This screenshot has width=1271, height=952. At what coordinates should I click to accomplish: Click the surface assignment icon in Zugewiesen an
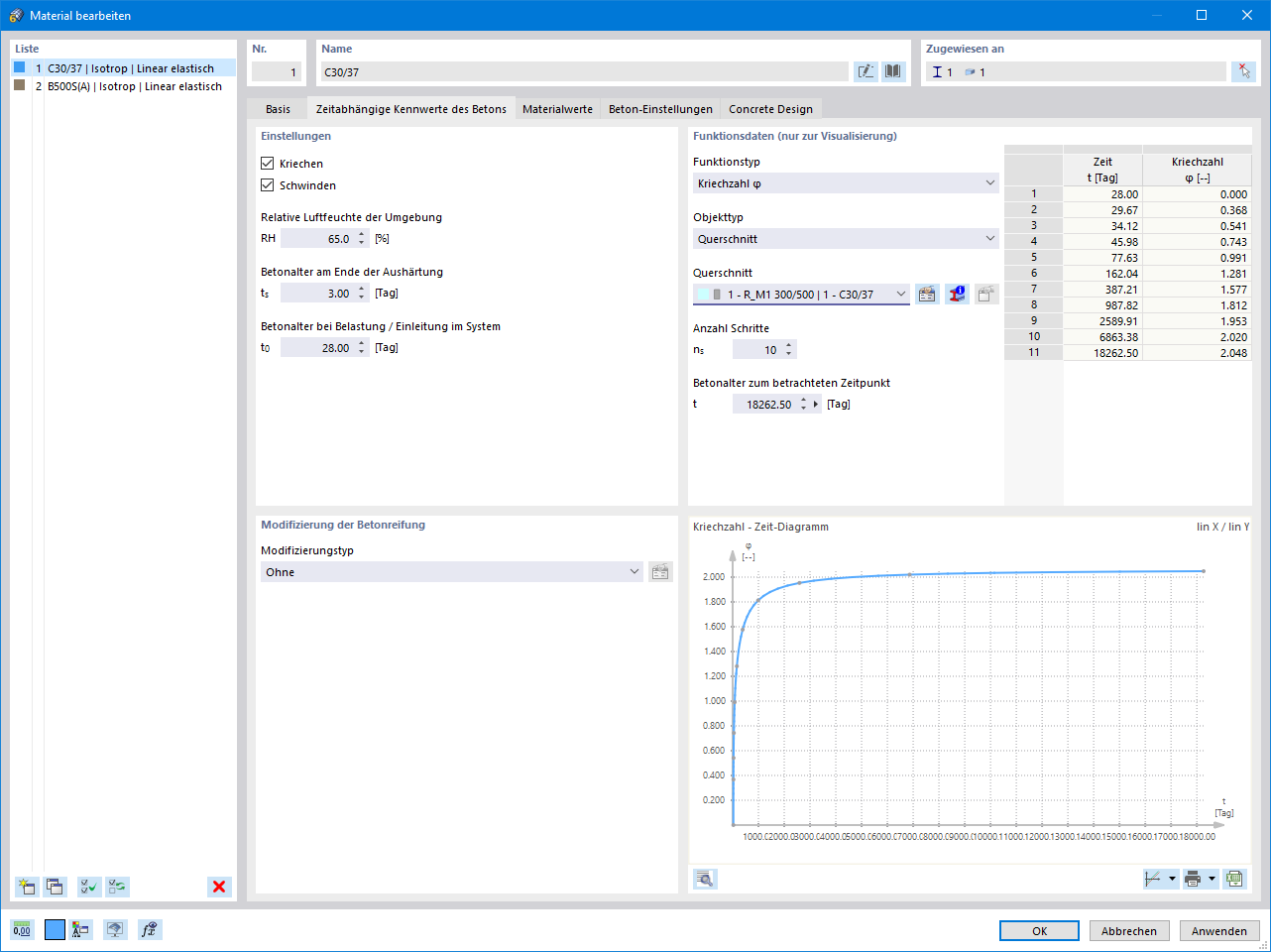(x=970, y=72)
